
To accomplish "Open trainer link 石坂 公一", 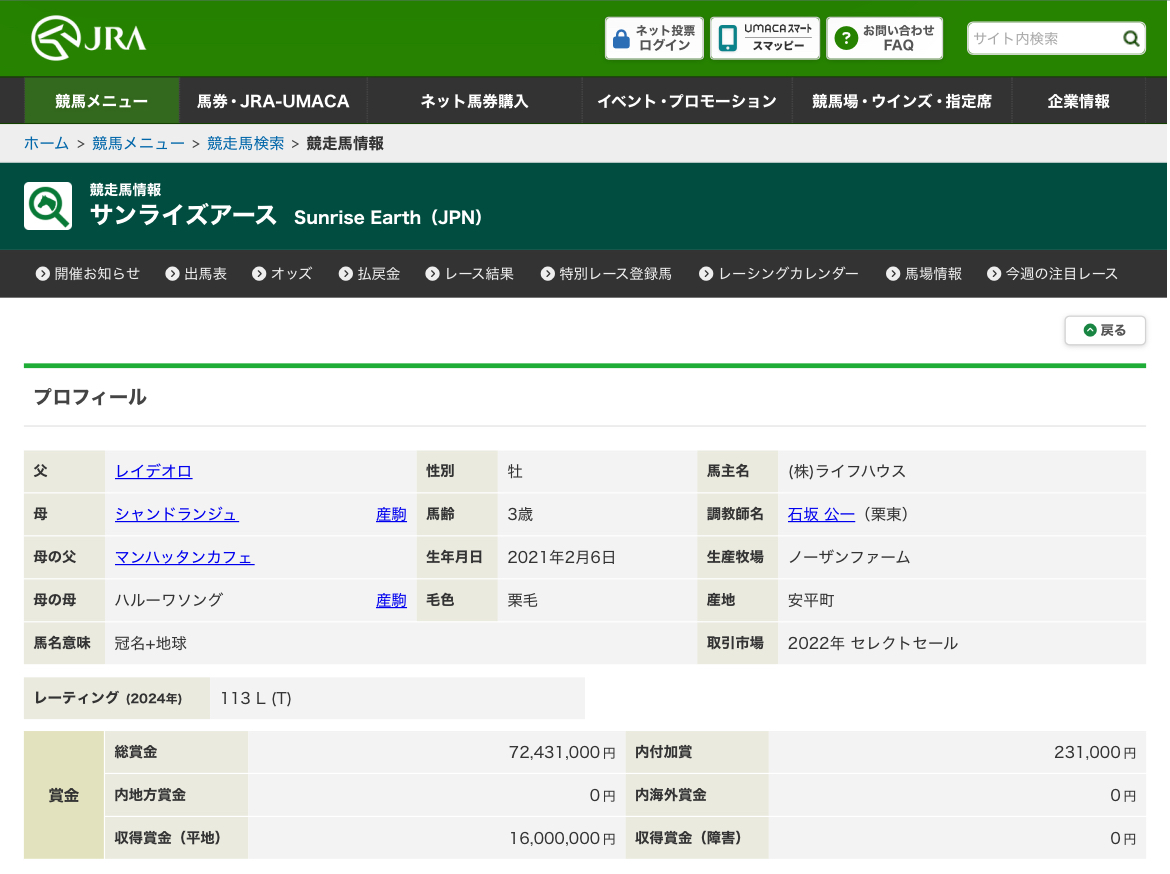I will [821, 514].
